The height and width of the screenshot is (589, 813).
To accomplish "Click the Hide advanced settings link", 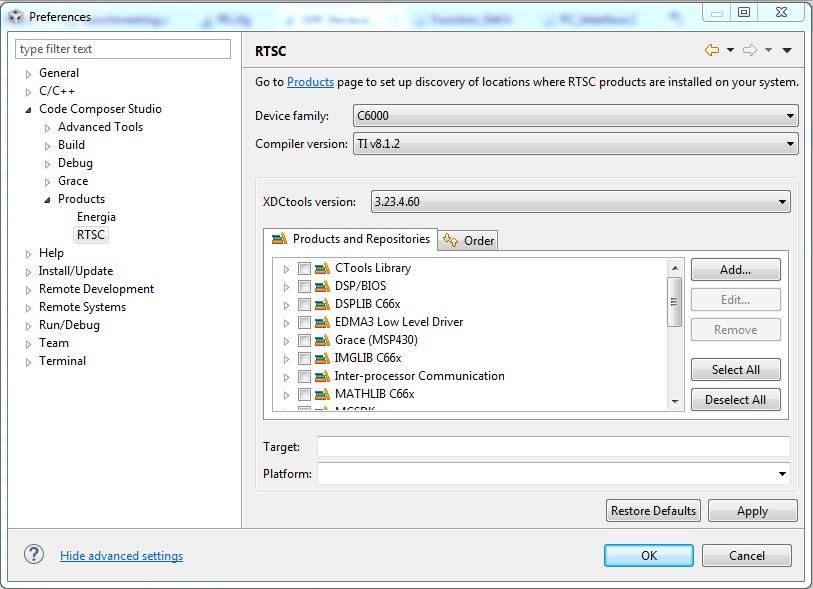I will [x=121, y=556].
